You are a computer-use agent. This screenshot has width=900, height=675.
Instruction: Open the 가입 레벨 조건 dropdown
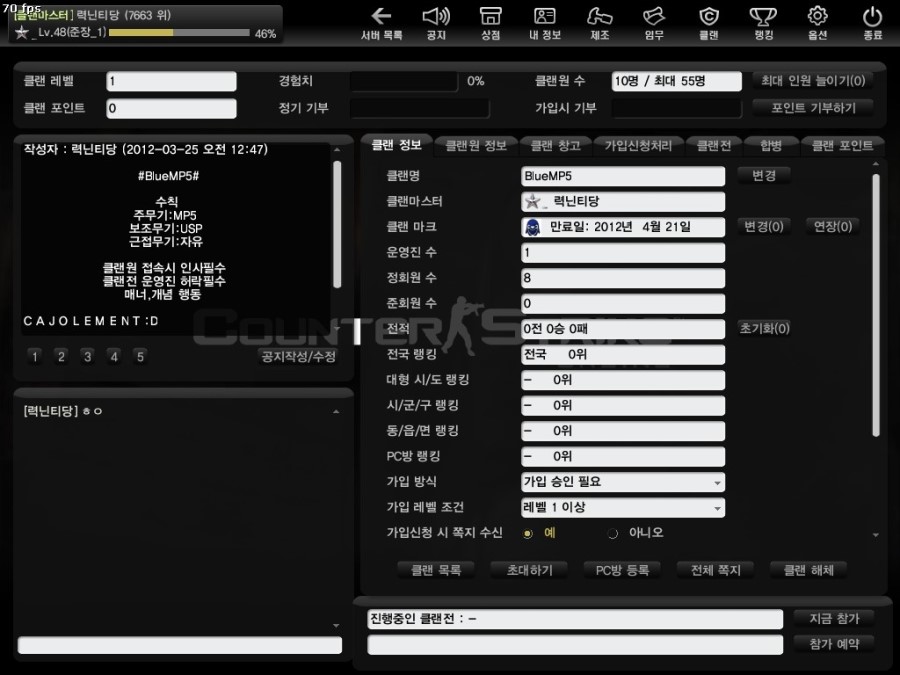click(x=623, y=507)
